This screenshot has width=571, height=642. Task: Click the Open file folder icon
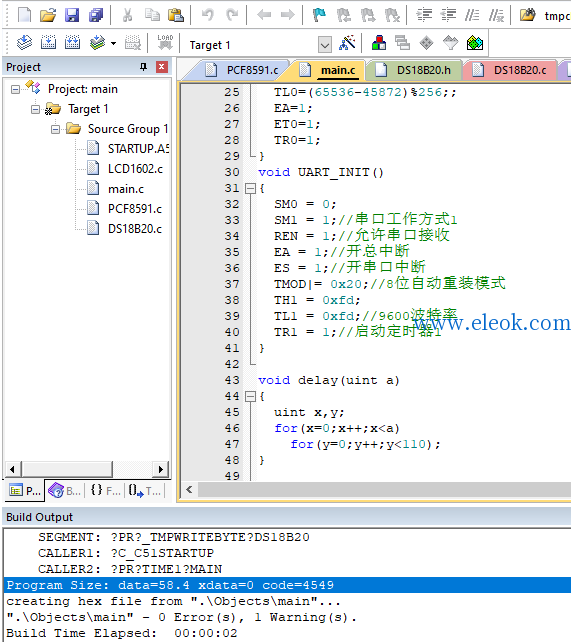point(48,16)
